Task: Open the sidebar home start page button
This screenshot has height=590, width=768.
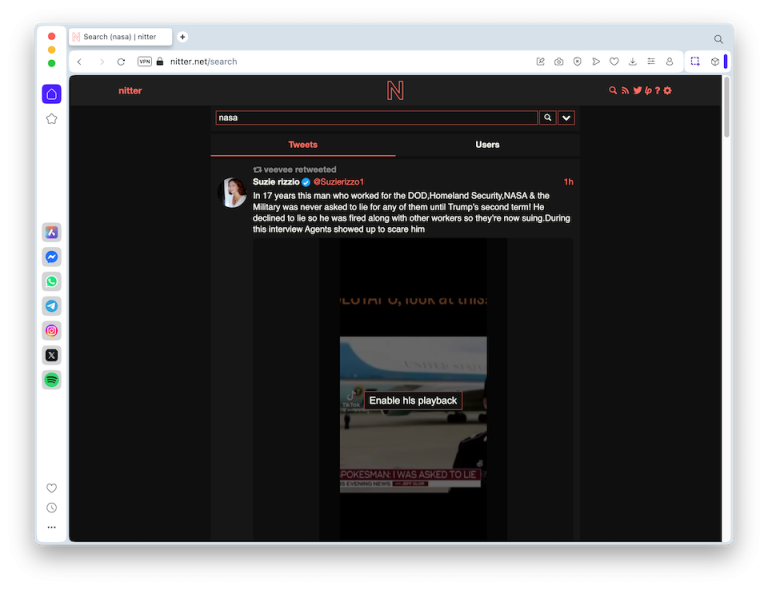Action: (x=51, y=94)
